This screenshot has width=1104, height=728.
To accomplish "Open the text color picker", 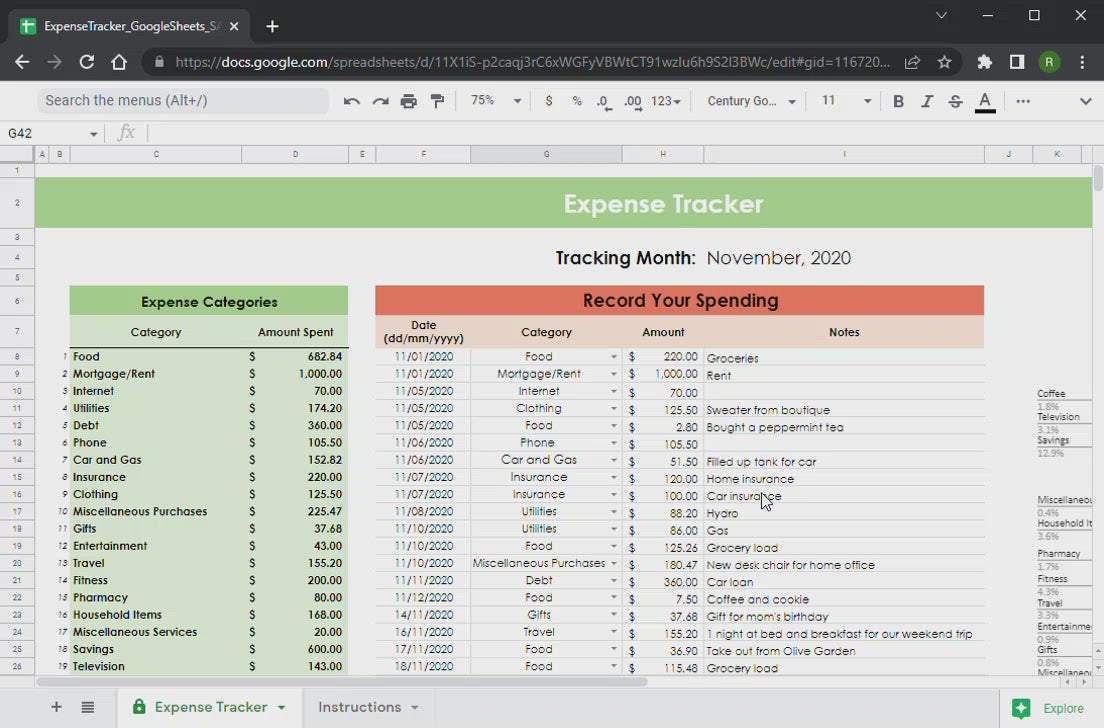I will point(985,101).
